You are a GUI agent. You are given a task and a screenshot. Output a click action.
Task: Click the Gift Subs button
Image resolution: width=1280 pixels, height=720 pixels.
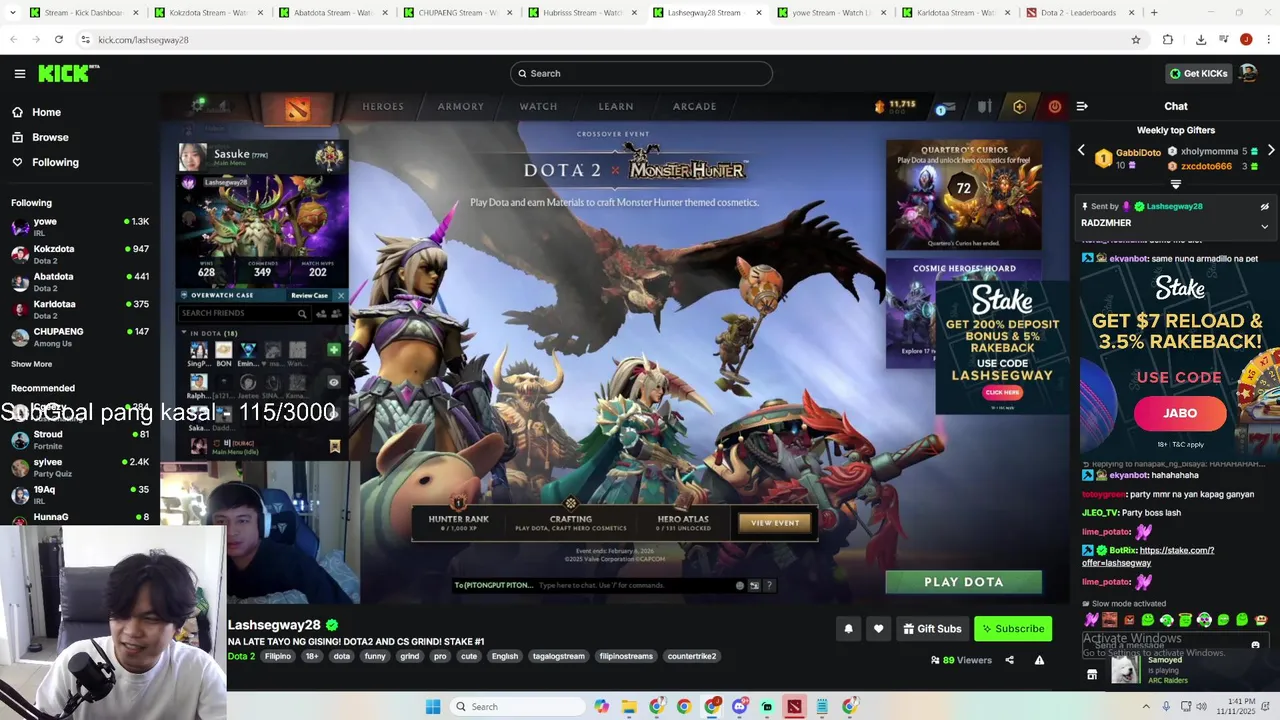(x=932, y=629)
